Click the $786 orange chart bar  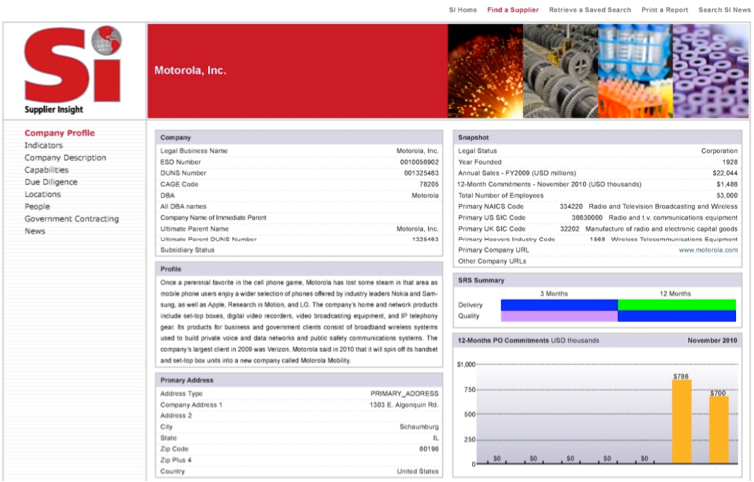click(681, 421)
